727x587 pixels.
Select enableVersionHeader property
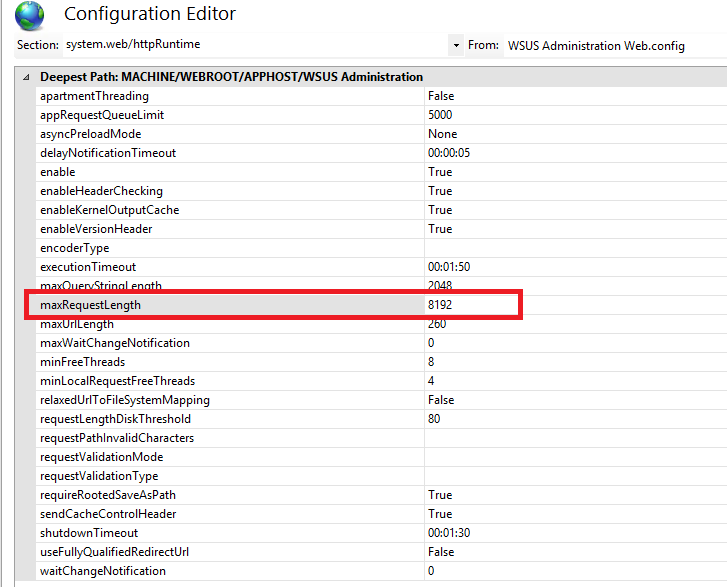coord(96,229)
